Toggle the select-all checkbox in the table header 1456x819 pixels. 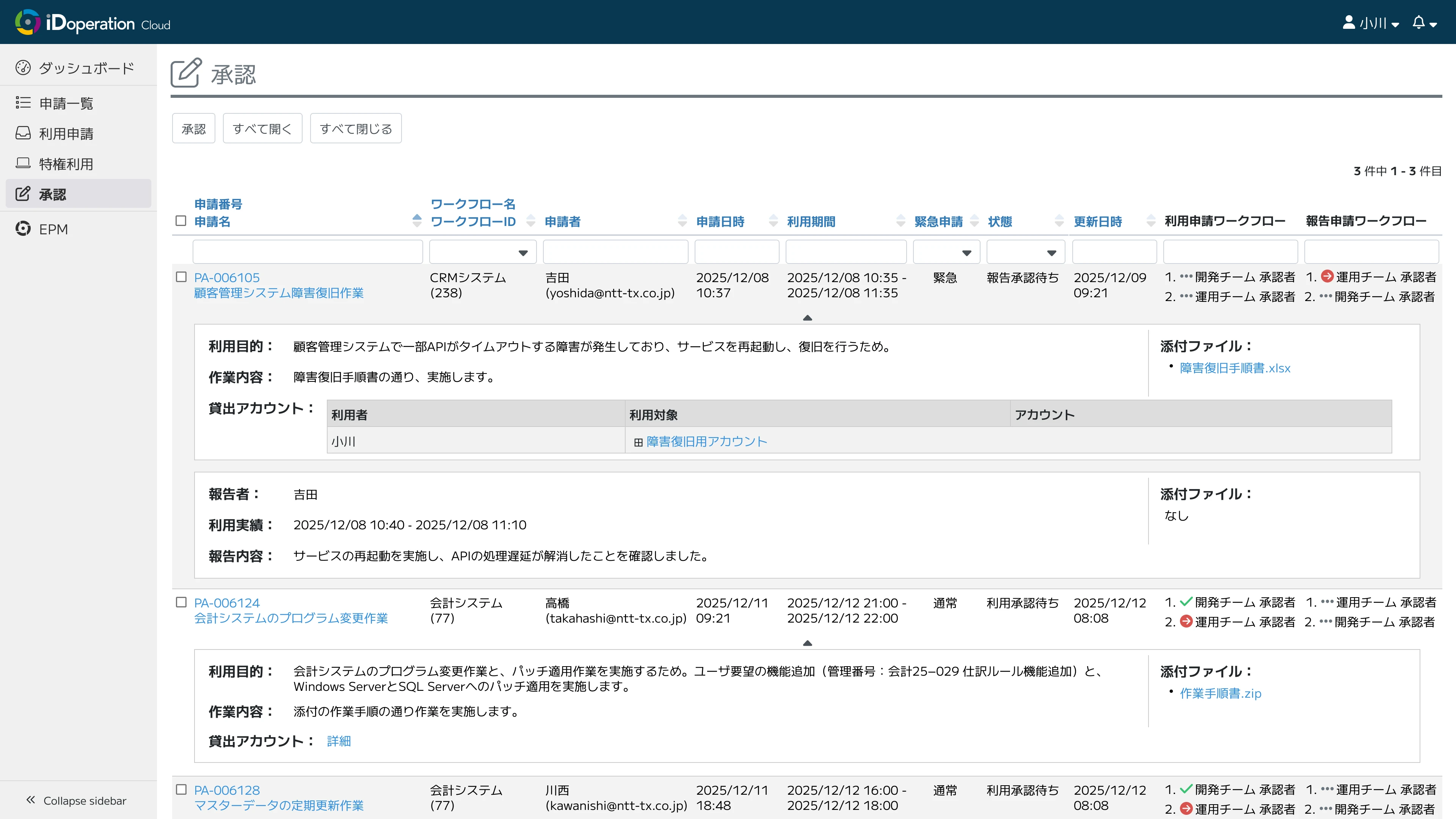click(x=181, y=221)
